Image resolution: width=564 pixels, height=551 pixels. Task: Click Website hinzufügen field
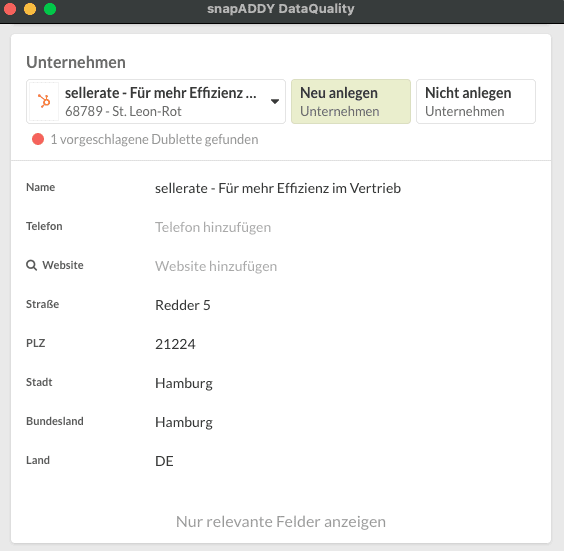click(x=216, y=266)
